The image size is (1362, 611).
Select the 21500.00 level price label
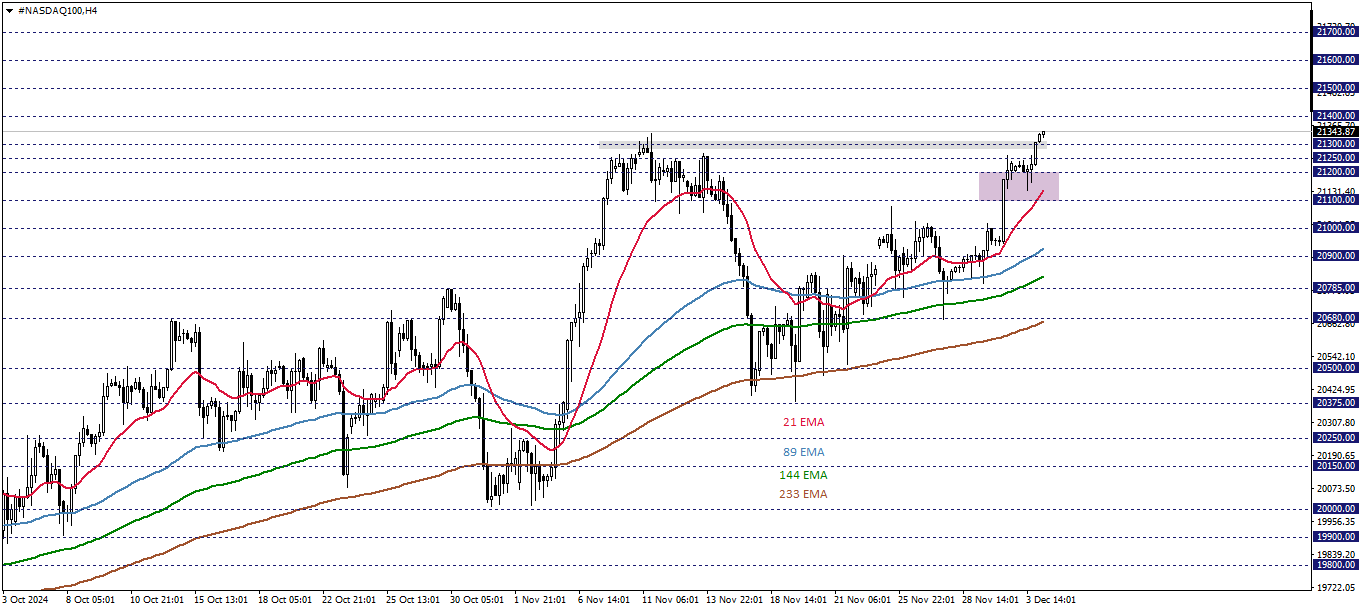(x=1336, y=88)
